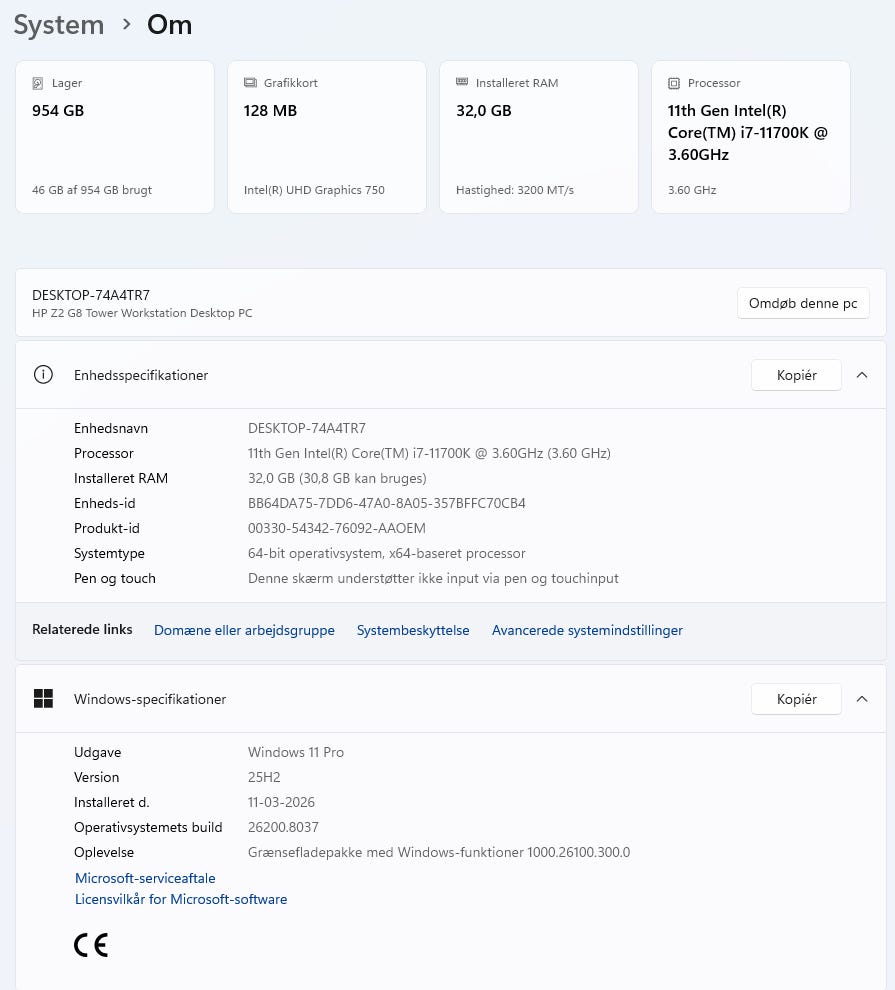Screen dimensions: 895x990
Task: Open the Microsoft-serviceaftale link
Action: [x=145, y=878]
